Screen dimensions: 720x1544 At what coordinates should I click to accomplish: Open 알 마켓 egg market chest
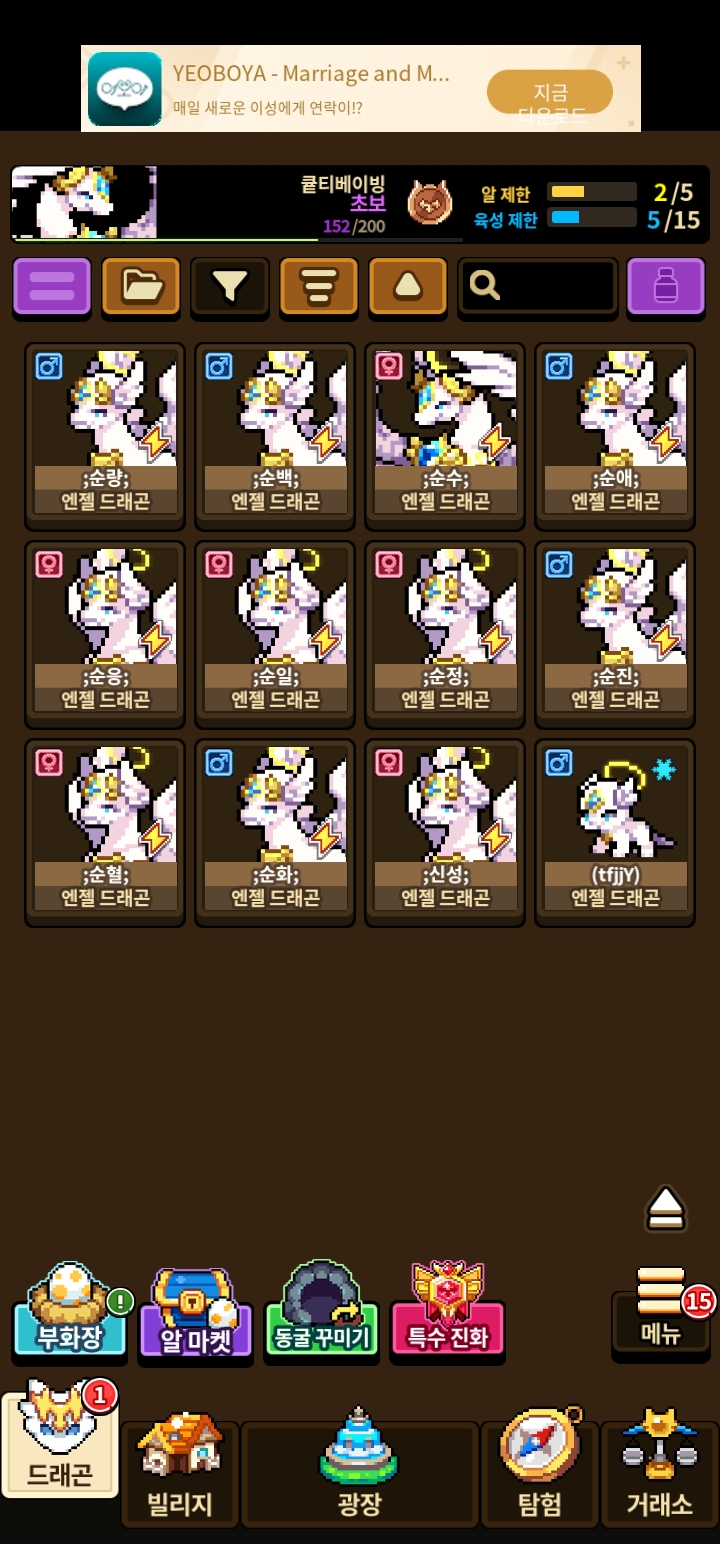196,1312
